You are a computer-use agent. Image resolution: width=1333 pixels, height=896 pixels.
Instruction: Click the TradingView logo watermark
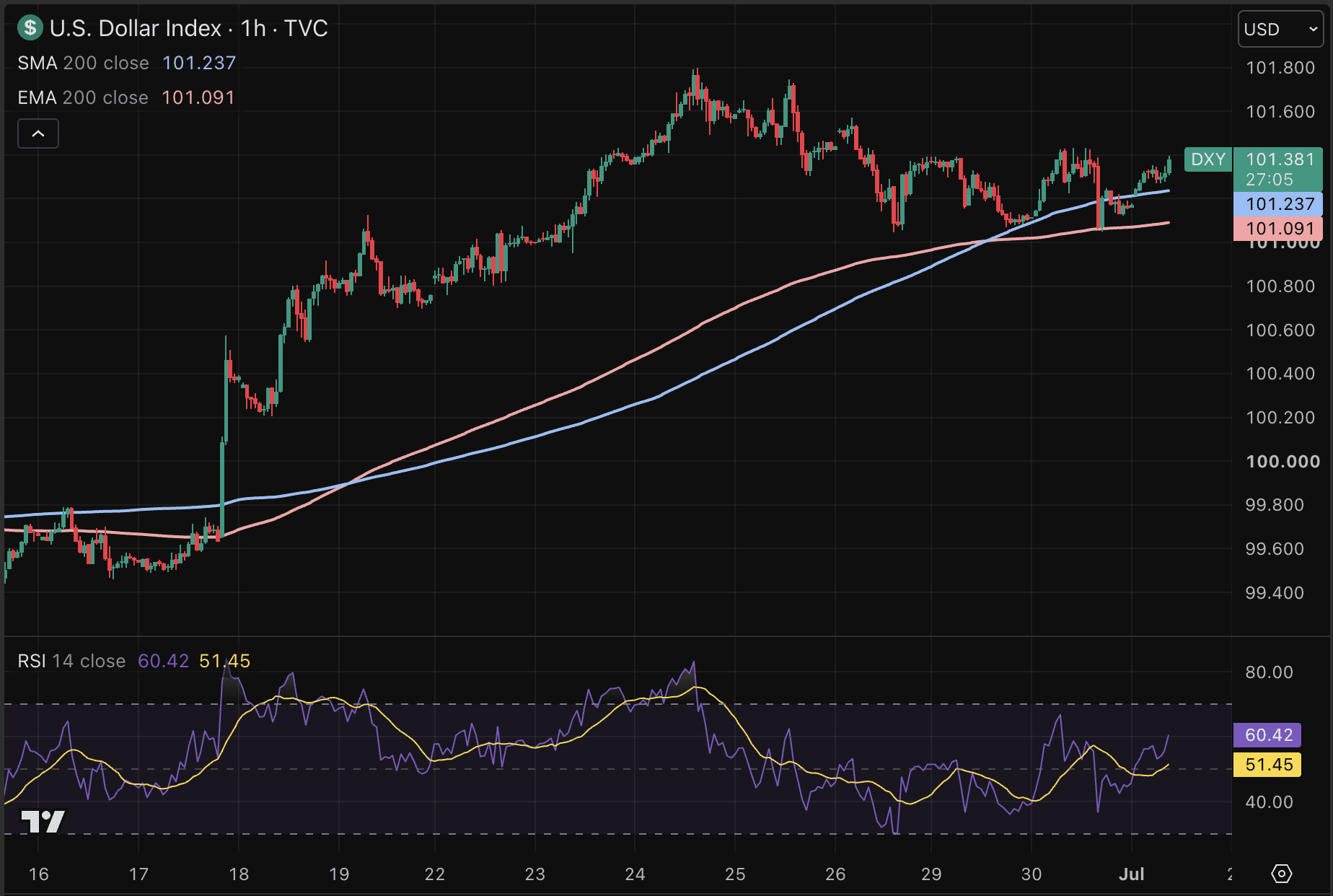pos(43,821)
